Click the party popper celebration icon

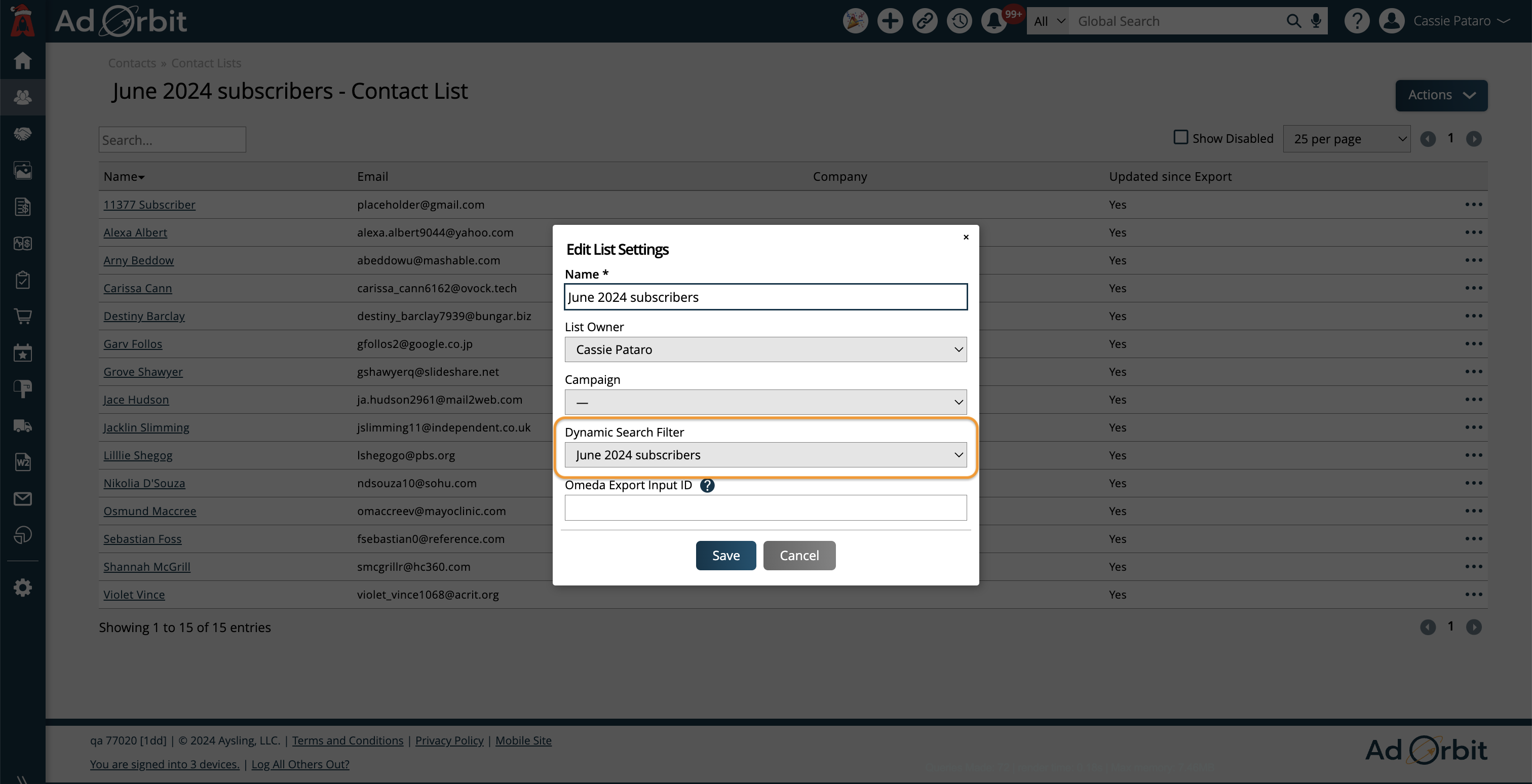point(855,21)
